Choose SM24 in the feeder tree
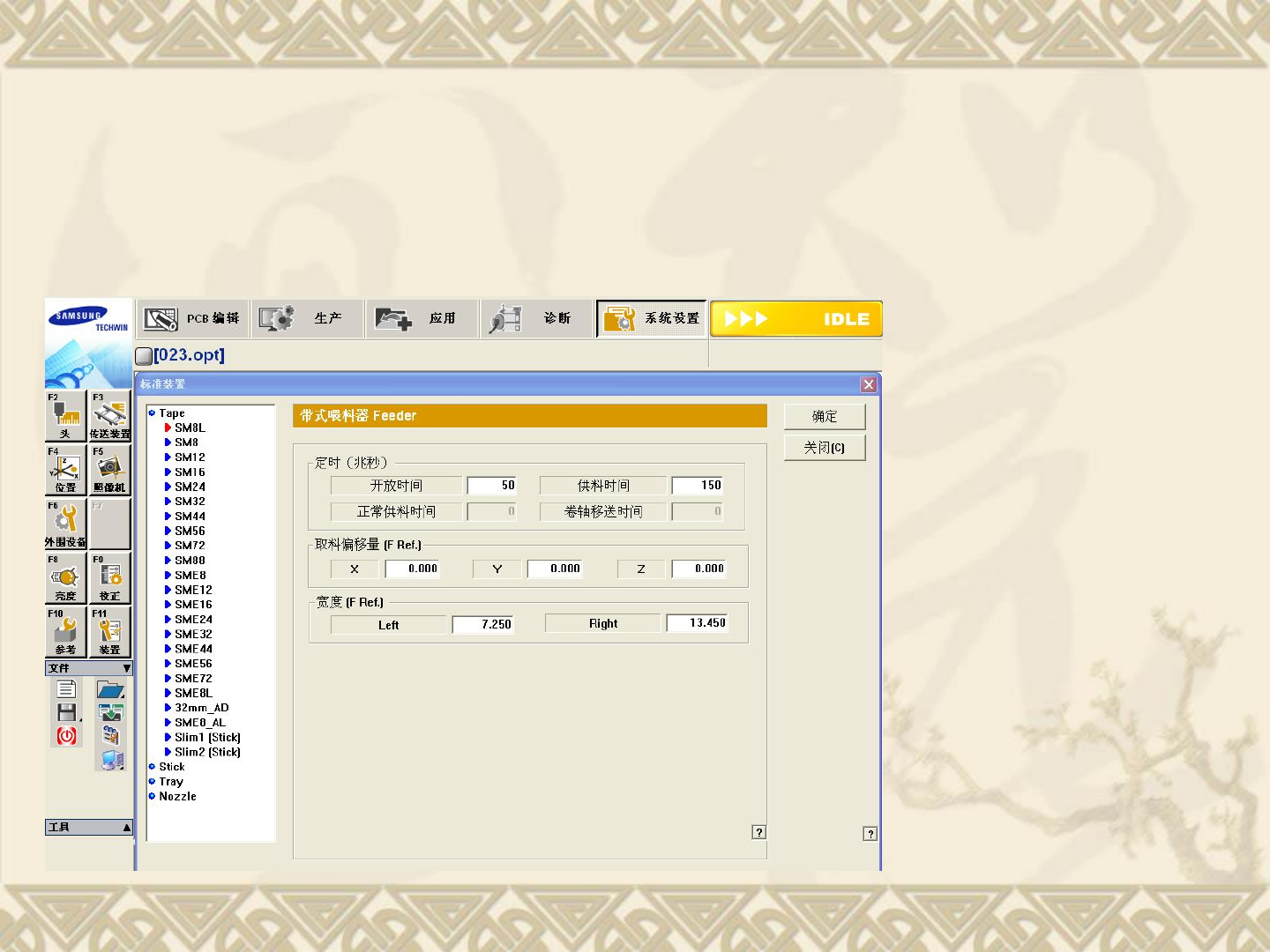1270x952 pixels. (190, 487)
